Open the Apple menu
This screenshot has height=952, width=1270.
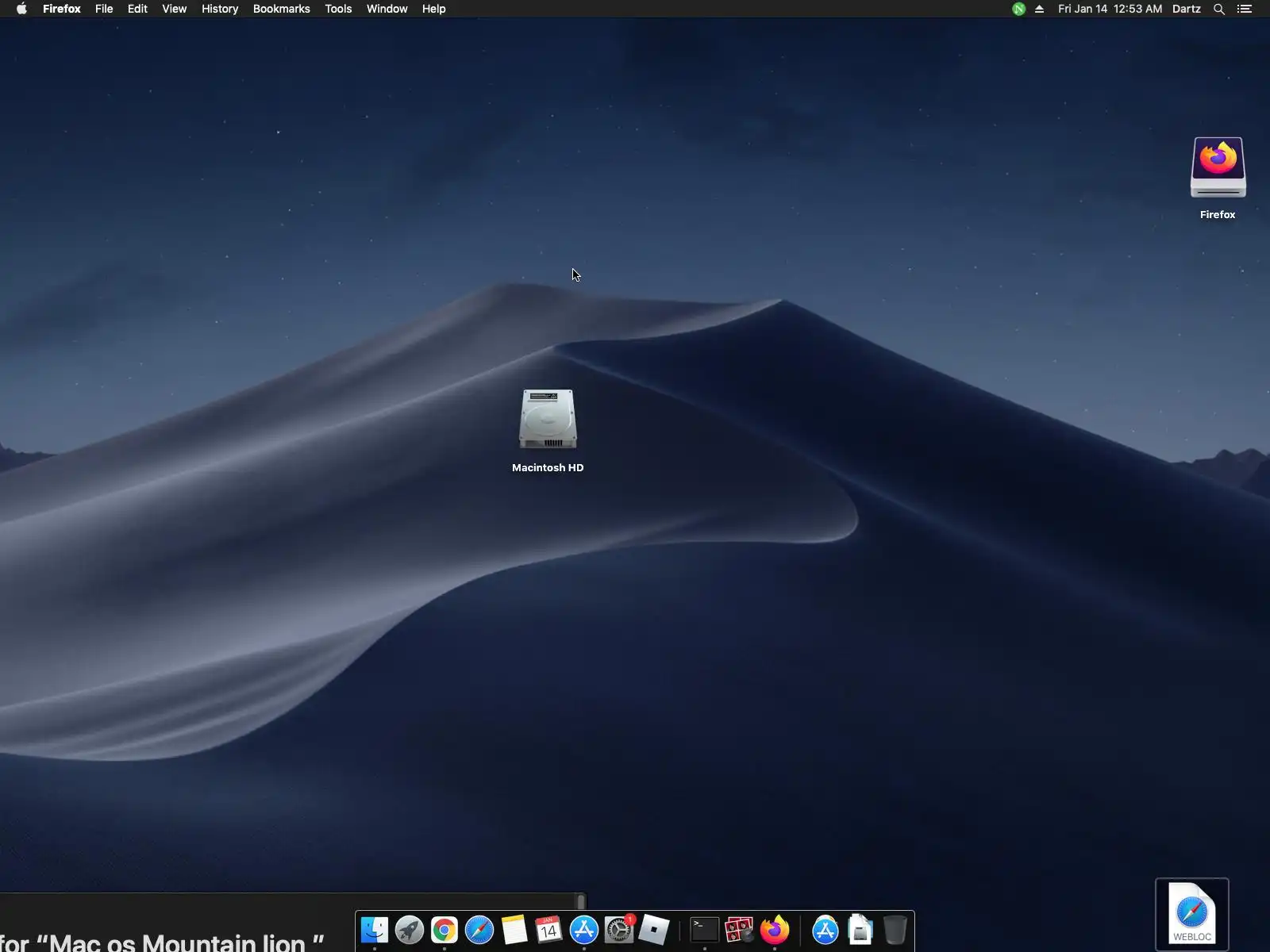click(x=21, y=9)
